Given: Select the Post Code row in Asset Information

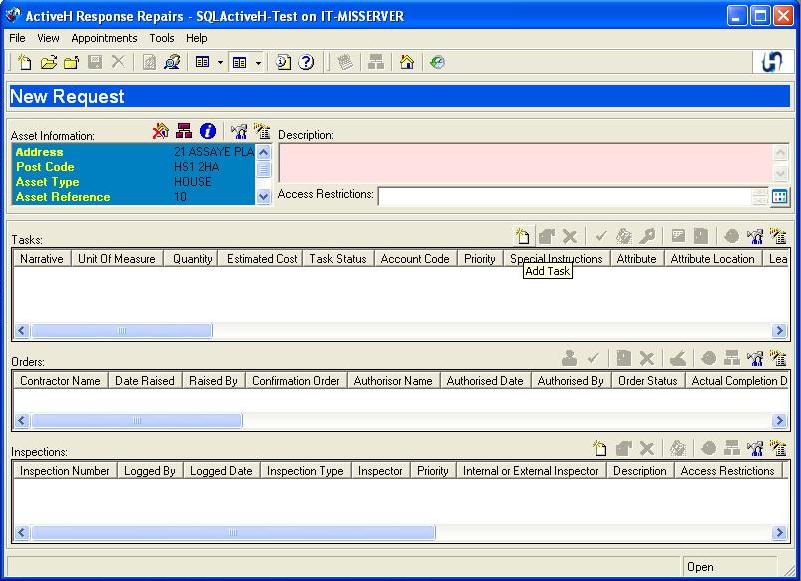Looking at the screenshot, I should [x=133, y=167].
